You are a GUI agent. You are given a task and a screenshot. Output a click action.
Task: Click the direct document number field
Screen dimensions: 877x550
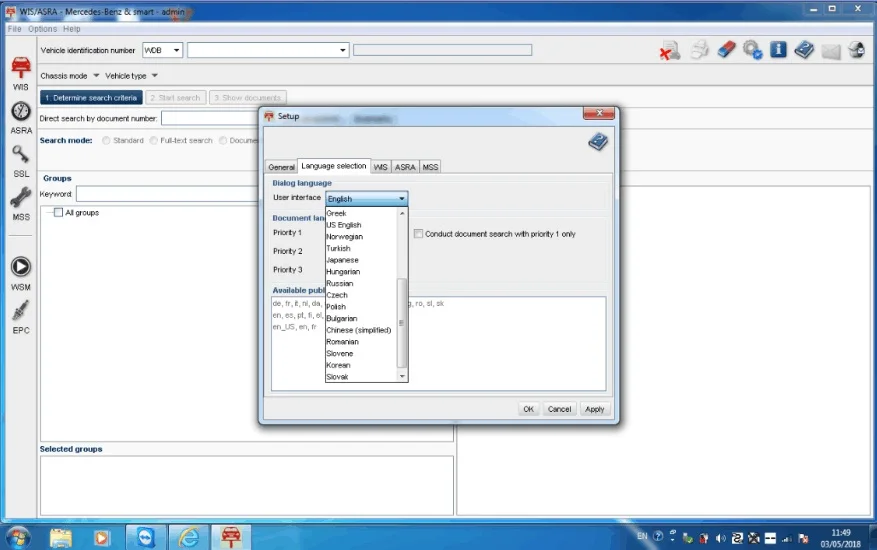click(x=211, y=118)
